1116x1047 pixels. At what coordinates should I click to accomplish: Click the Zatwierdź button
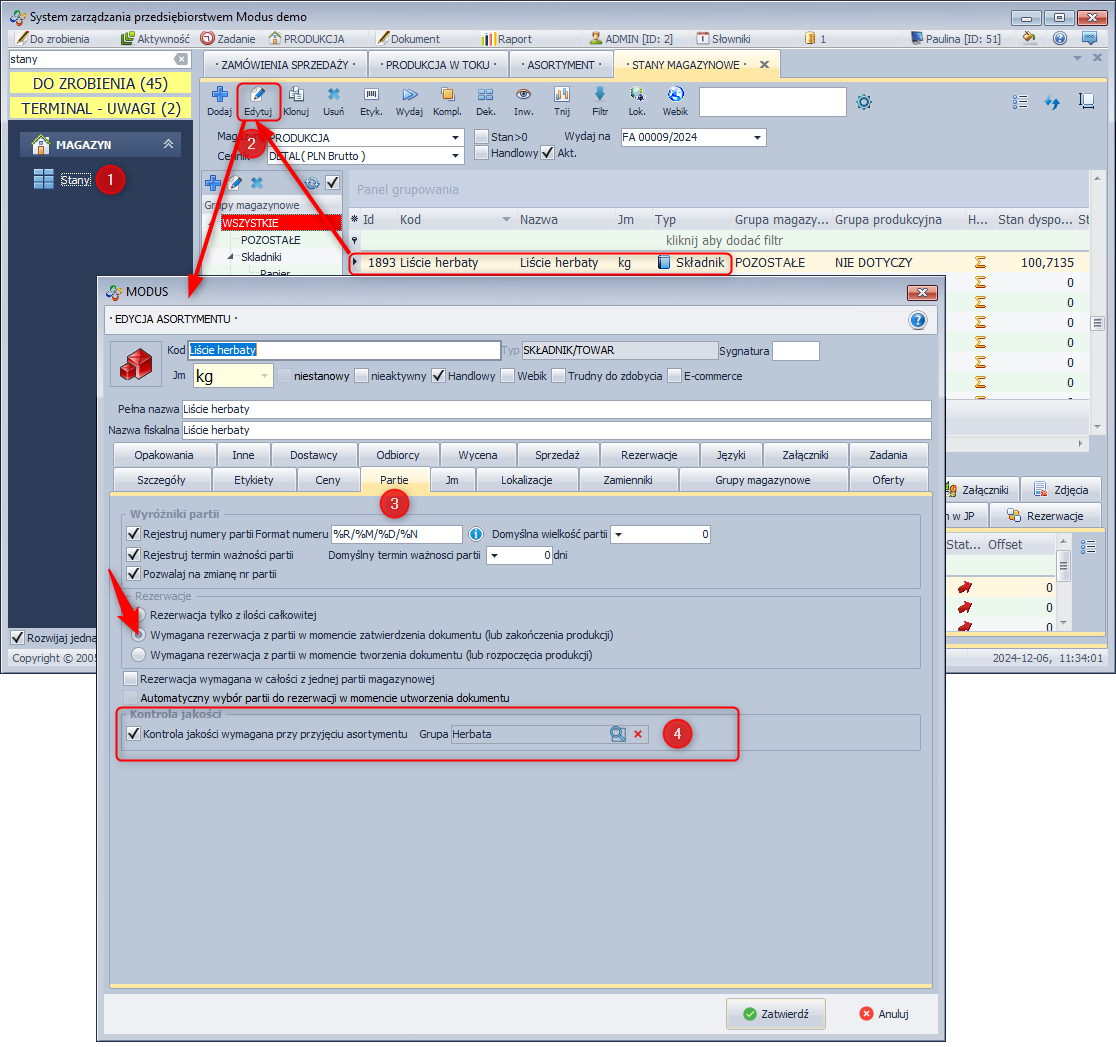tap(776, 1013)
